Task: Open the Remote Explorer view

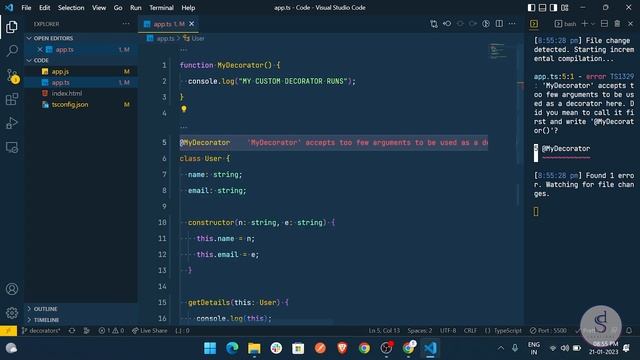Action: (12, 147)
